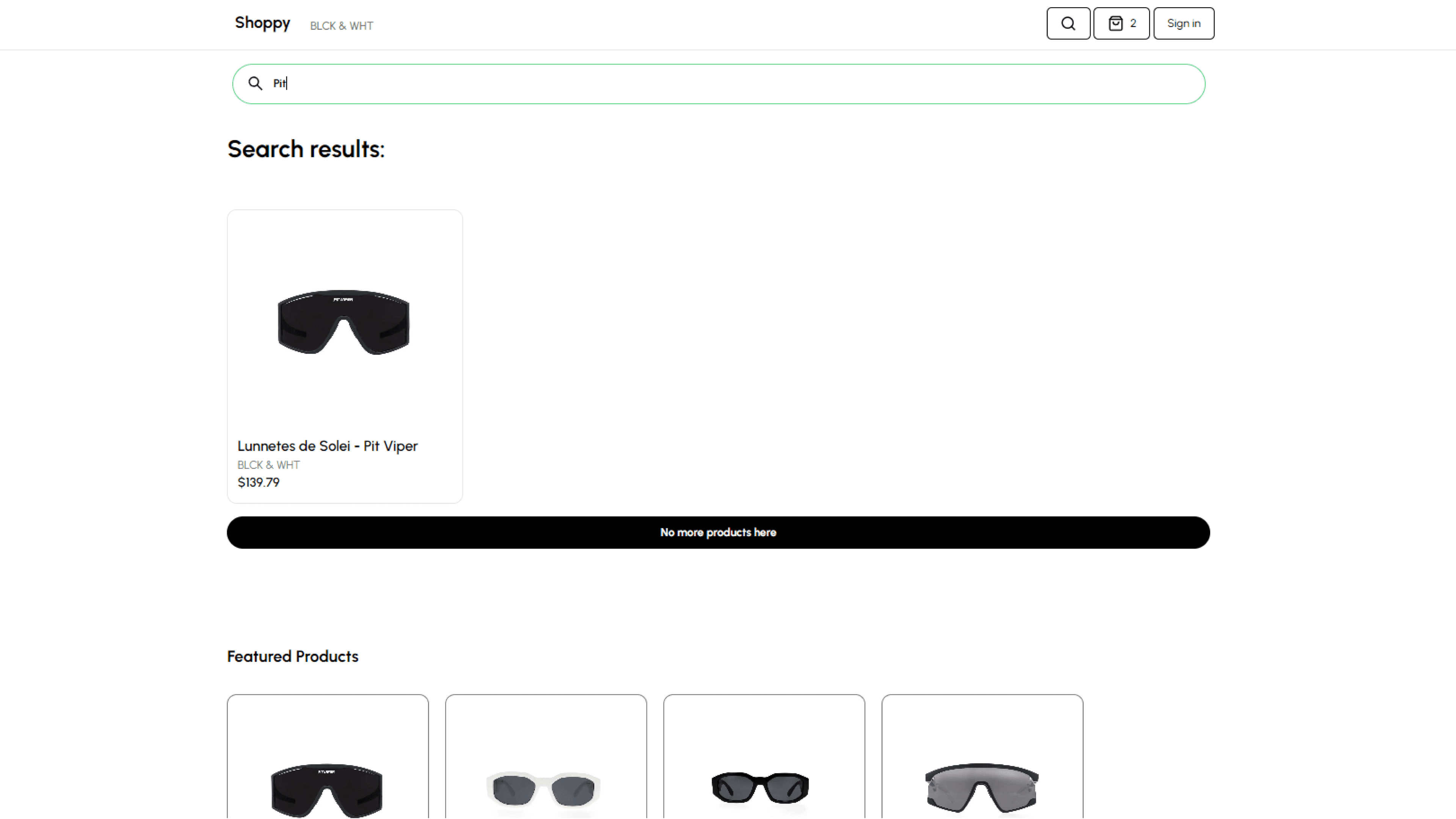1456x819 pixels.
Task: Click the BLCK & WHT brand under Pit Viper
Action: (268, 464)
